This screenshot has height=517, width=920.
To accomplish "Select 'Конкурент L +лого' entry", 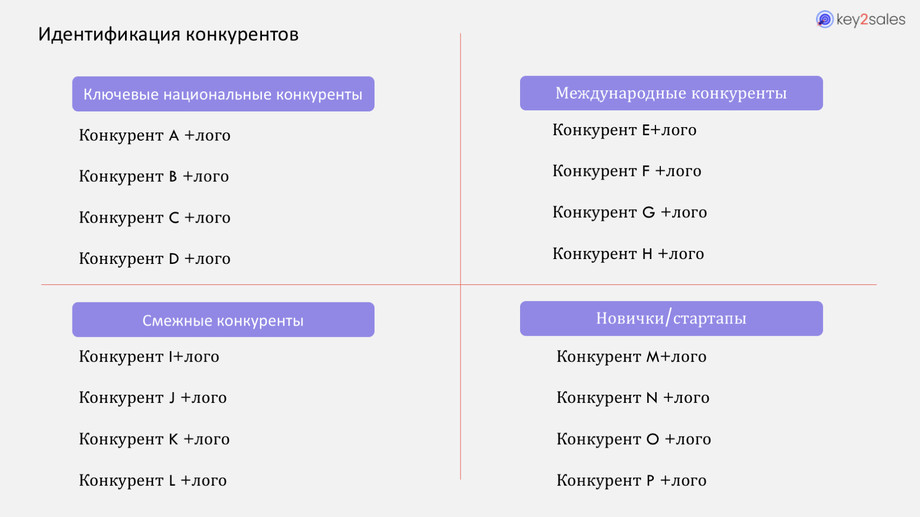I will (153, 481).
